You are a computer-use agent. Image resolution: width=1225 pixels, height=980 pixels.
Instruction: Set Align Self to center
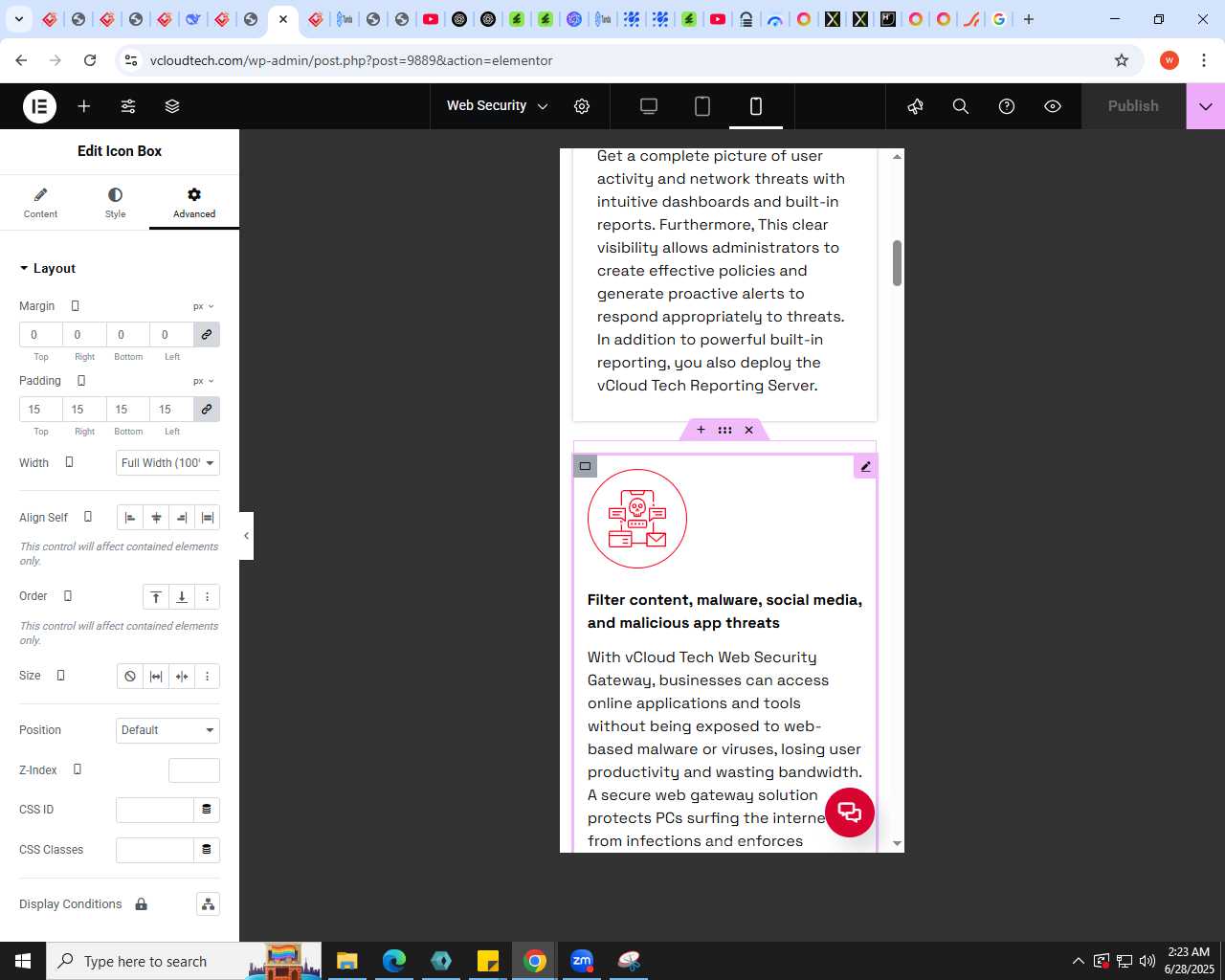156,518
